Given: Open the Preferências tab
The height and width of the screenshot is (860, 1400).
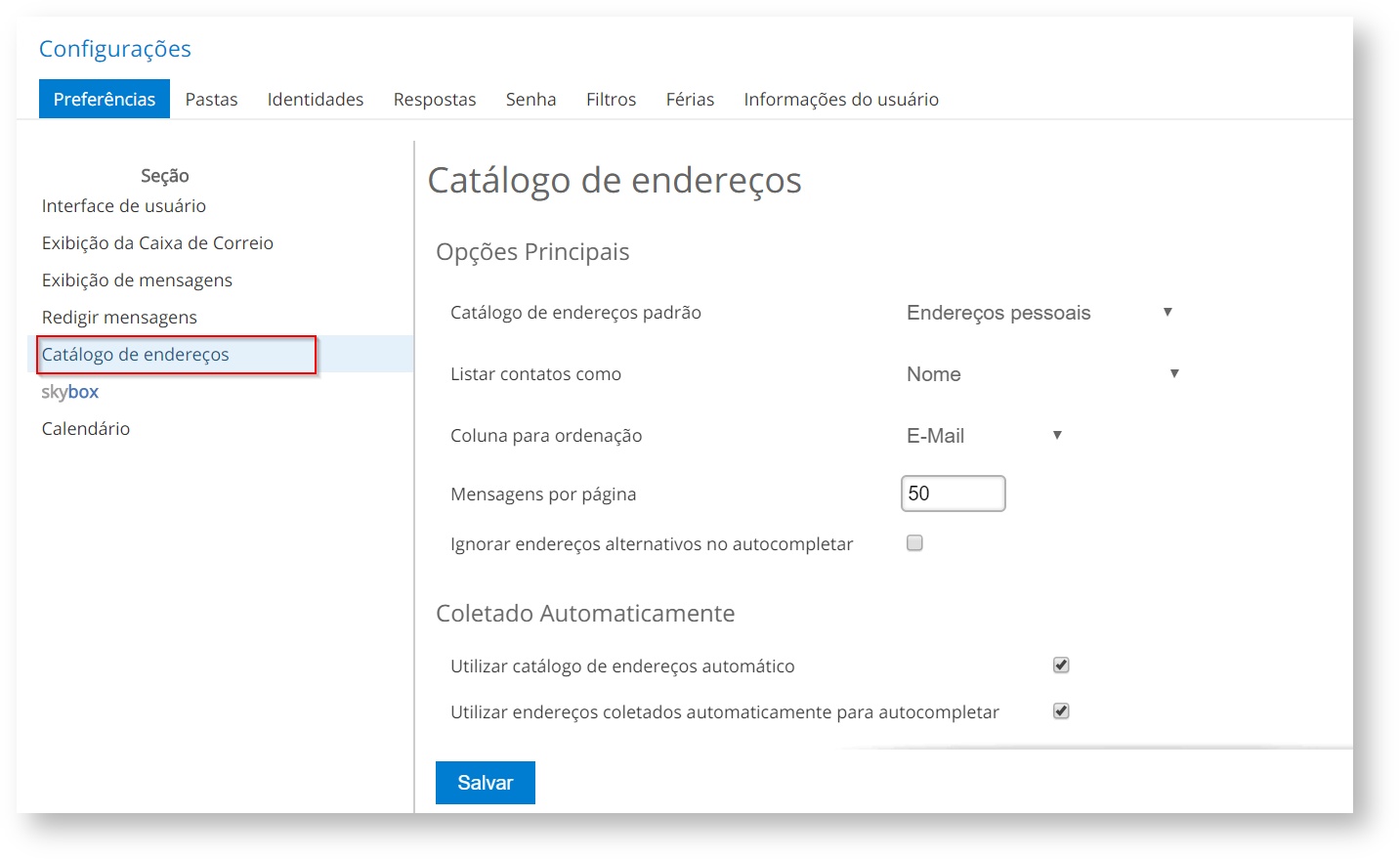Looking at the screenshot, I should [x=105, y=99].
